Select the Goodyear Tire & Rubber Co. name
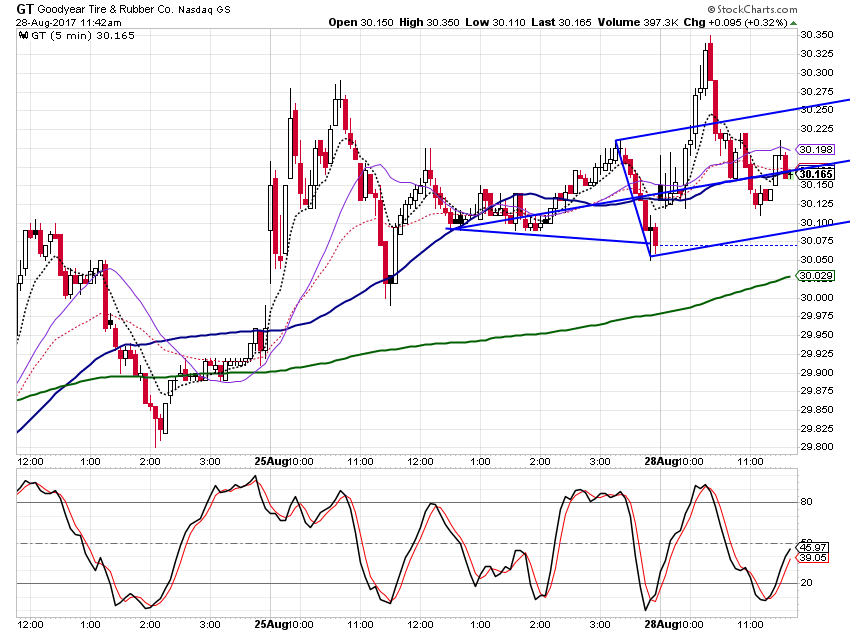Image resolution: width=850 pixels, height=633 pixels. [x=106, y=9]
